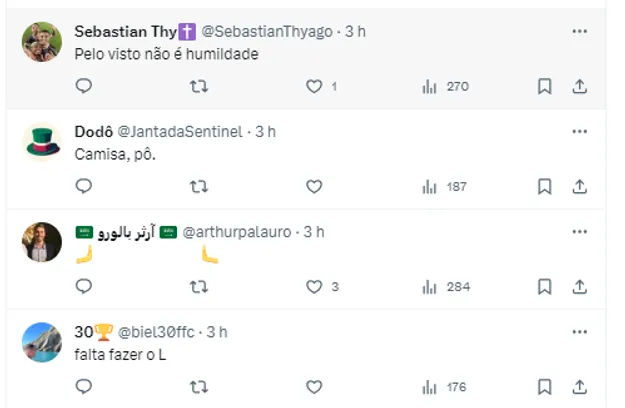
Task: Repost the @arthurpalauro tweet
Action: (x=199, y=287)
